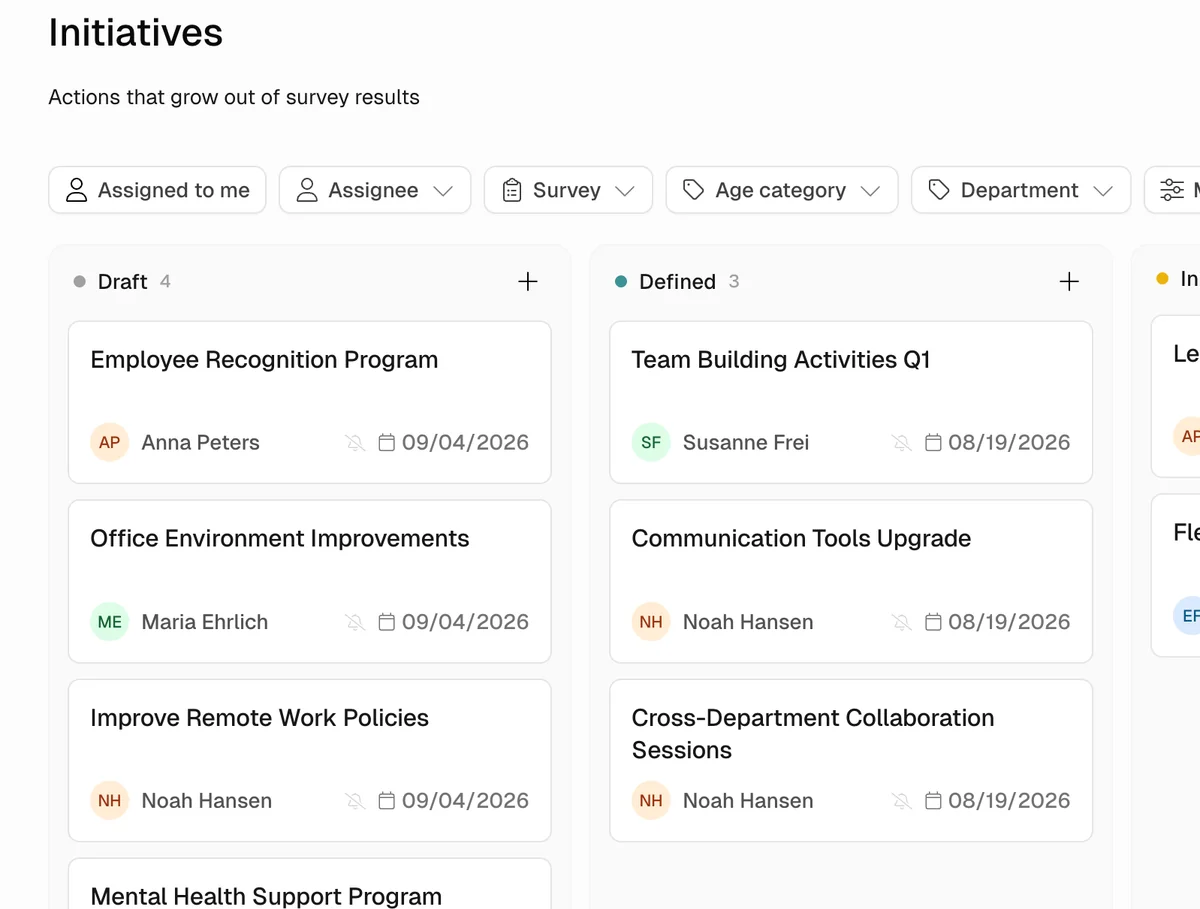This screenshot has width=1200, height=909.
Task: Click calendar icon on Office Environment Improvements card
Action: [x=387, y=622]
